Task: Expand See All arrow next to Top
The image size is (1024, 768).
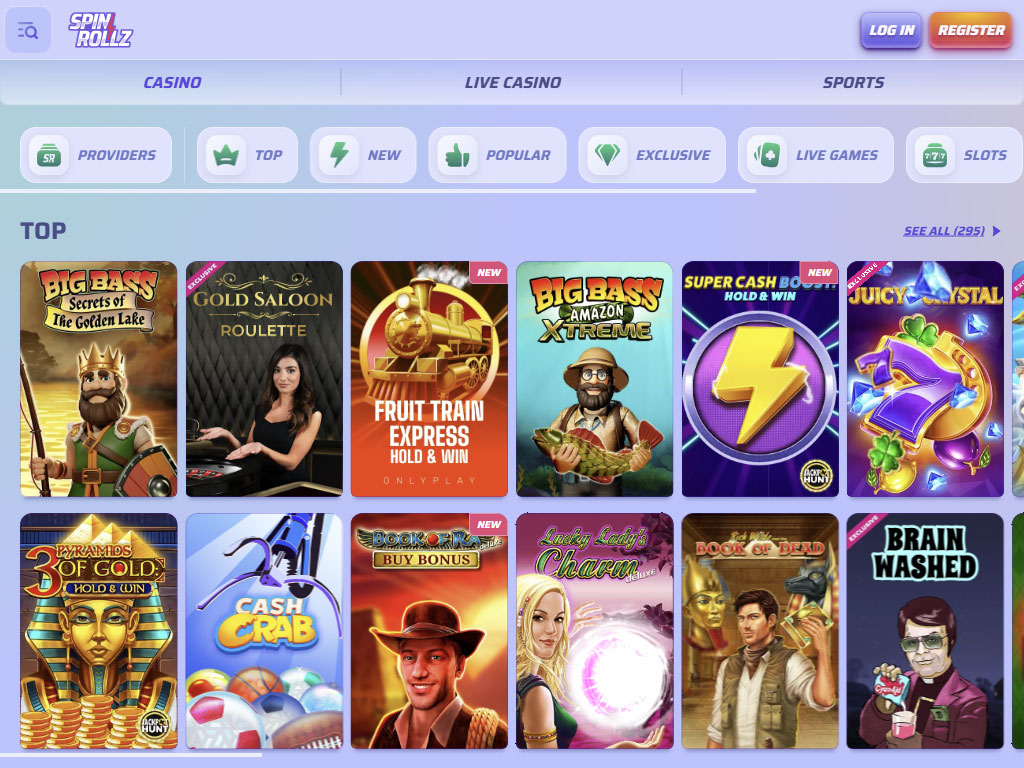Action: tap(996, 231)
